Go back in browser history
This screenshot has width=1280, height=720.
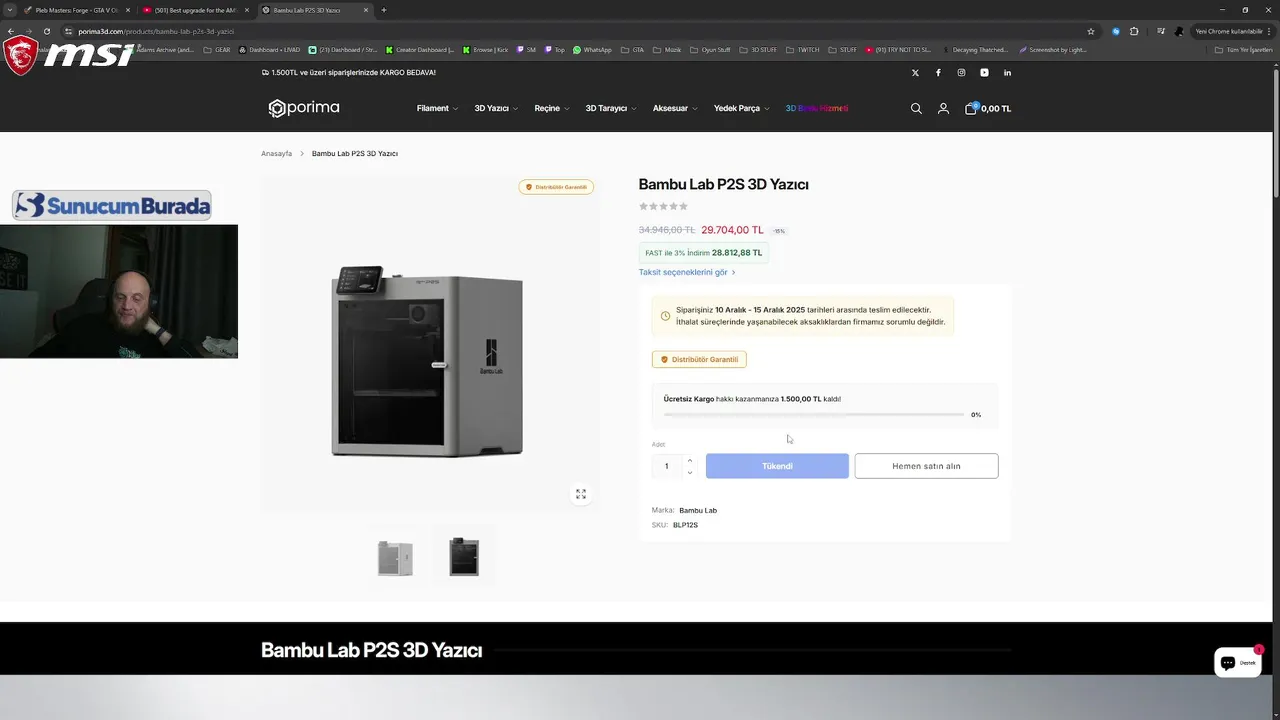[10, 31]
